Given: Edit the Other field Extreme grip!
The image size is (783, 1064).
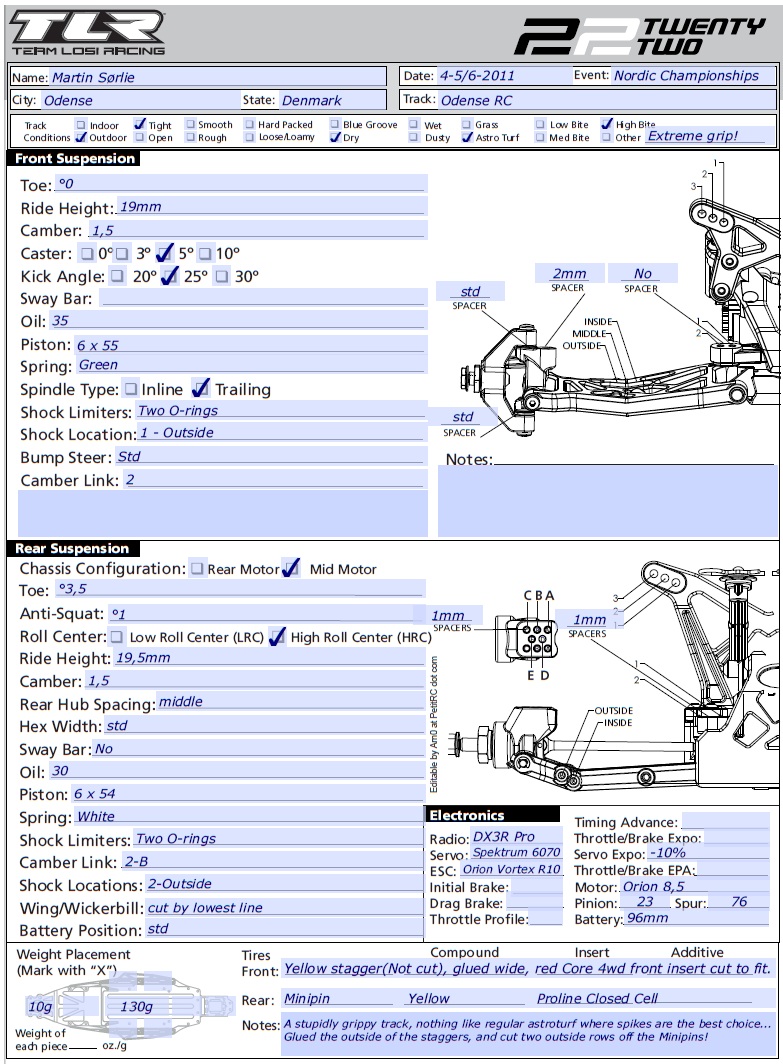Looking at the screenshot, I should click(x=709, y=136).
